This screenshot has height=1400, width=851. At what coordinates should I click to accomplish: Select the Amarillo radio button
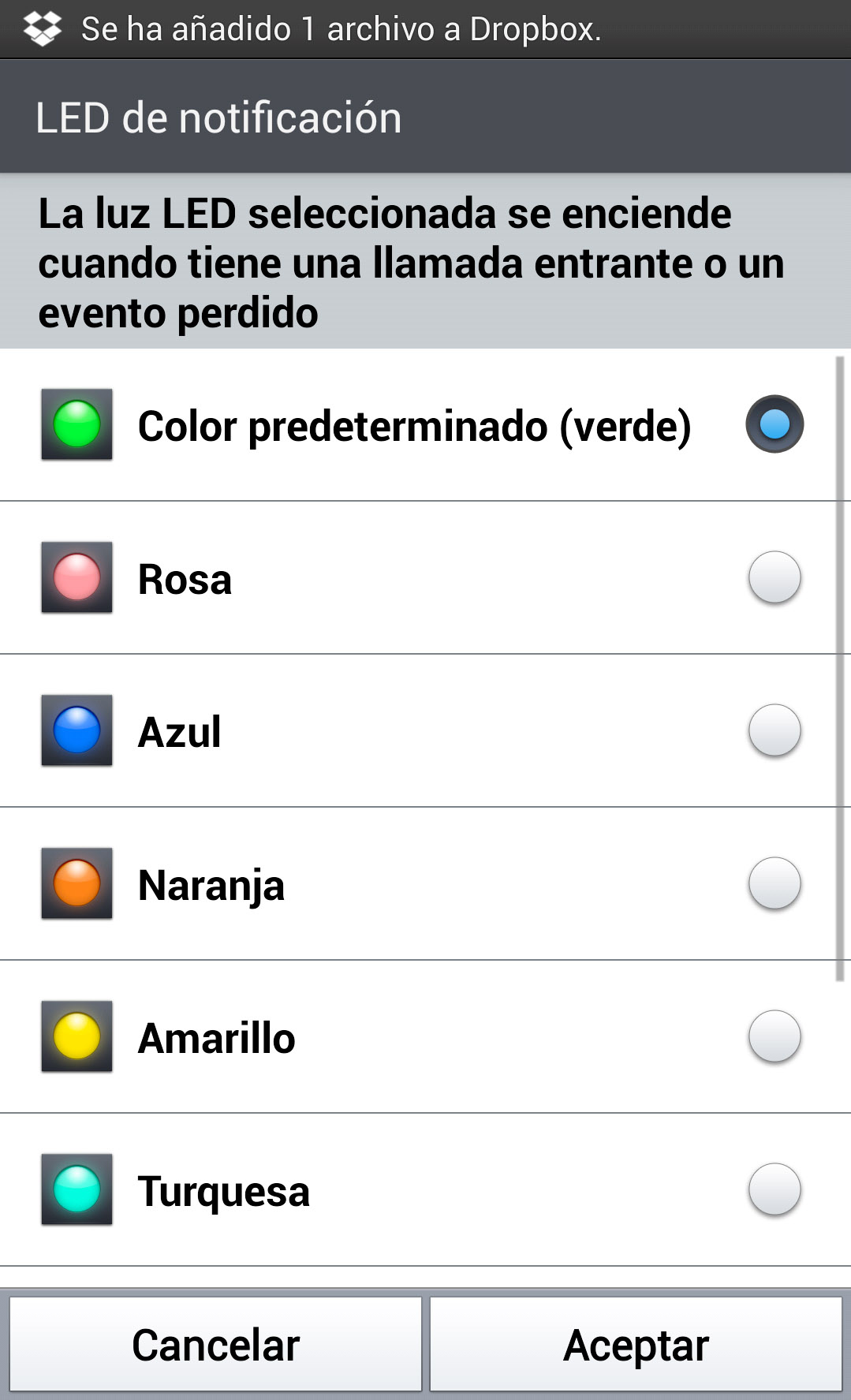click(x=774, y=1036)
